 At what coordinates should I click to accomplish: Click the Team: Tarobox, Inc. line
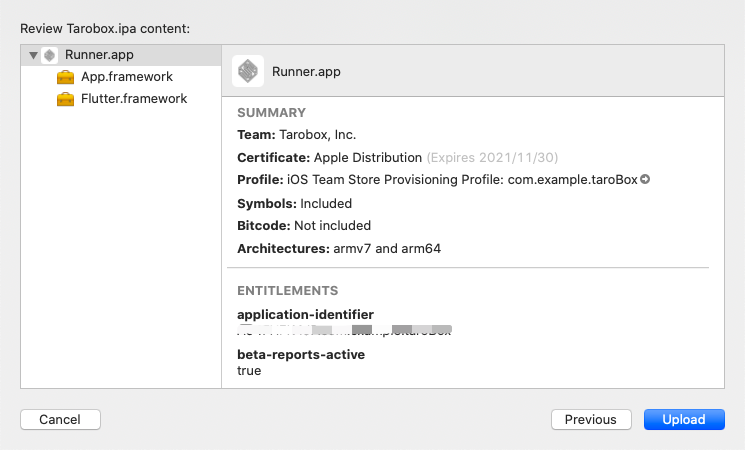(x=296, y=135)
